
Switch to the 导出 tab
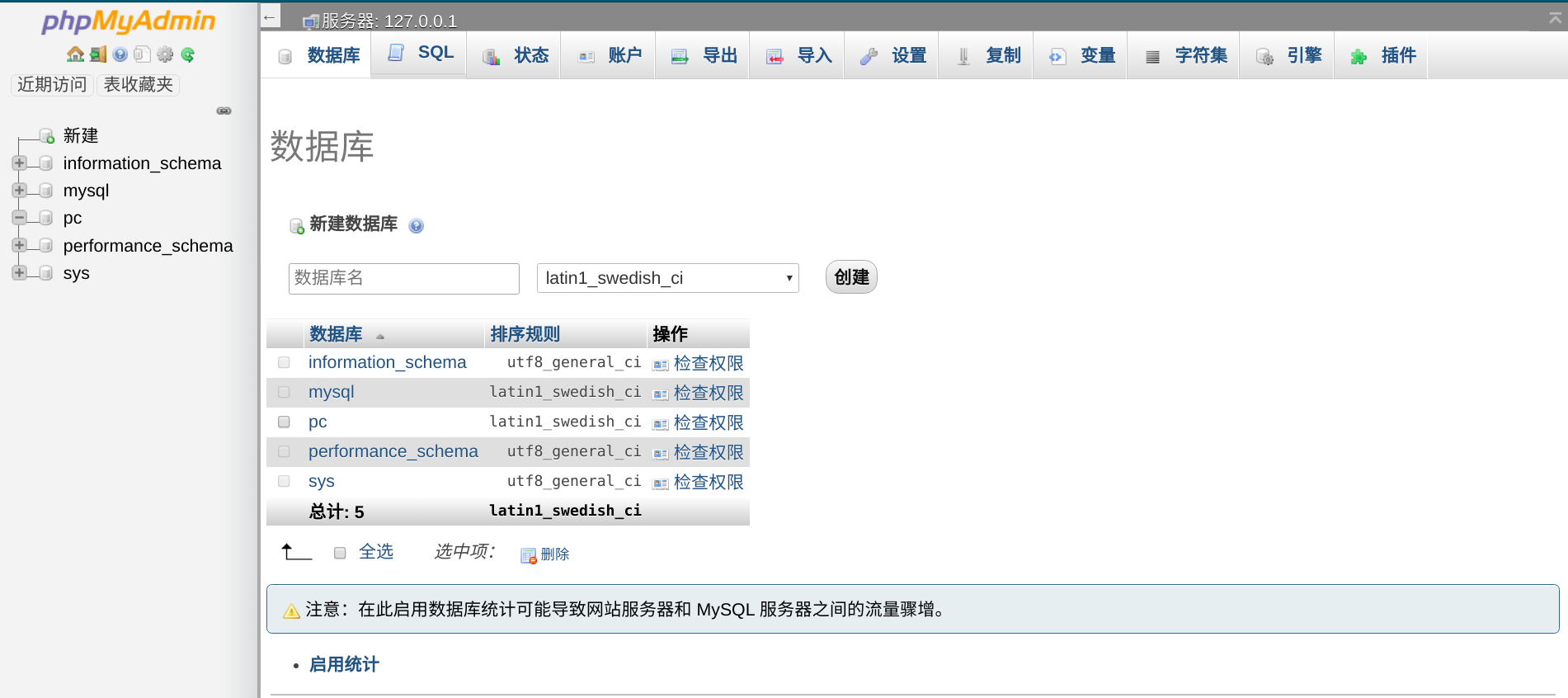tap(703, 55)
